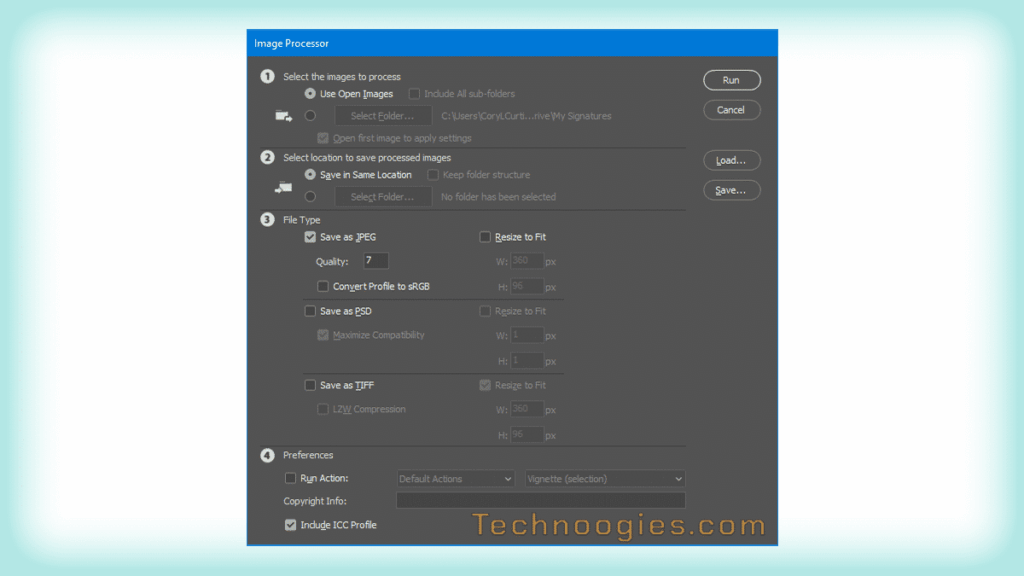Open the Default Actions dropdown

pyautogui.click(x=455, y=479)
